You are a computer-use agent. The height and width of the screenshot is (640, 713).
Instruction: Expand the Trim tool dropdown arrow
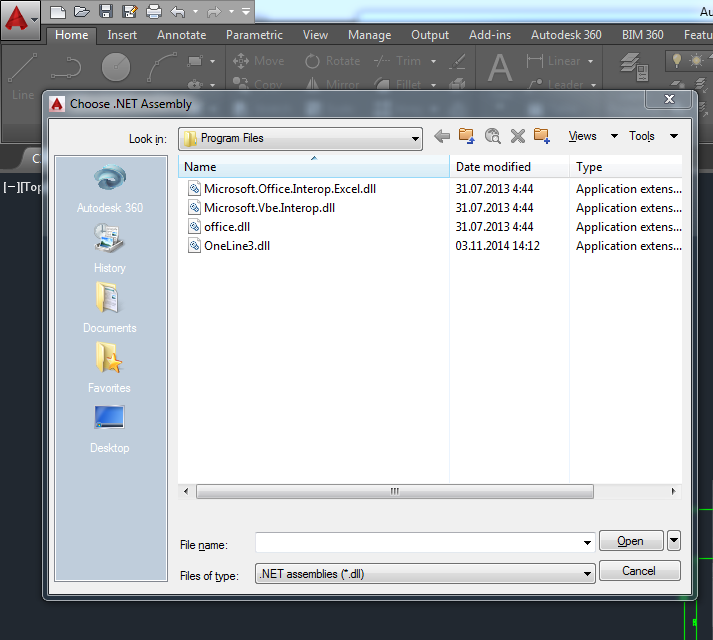coord(433,61)
